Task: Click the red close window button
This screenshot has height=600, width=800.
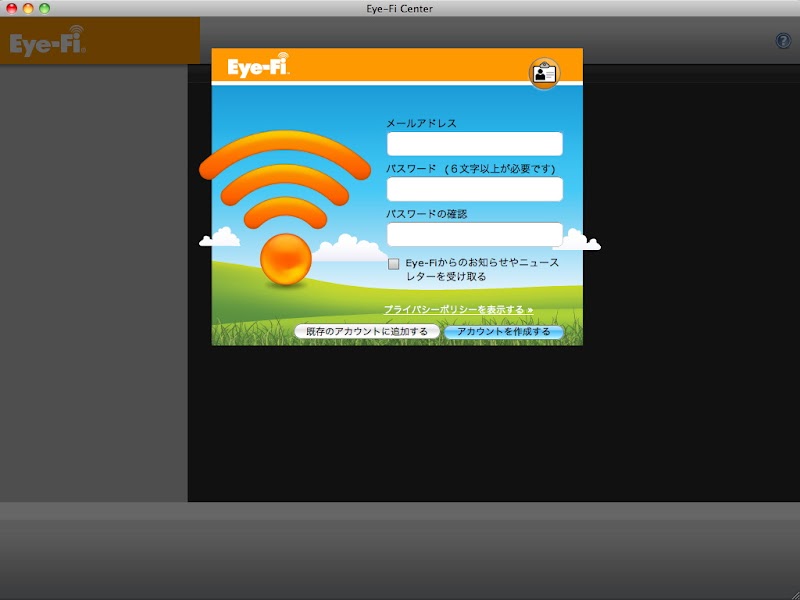Action: point(12,8)
